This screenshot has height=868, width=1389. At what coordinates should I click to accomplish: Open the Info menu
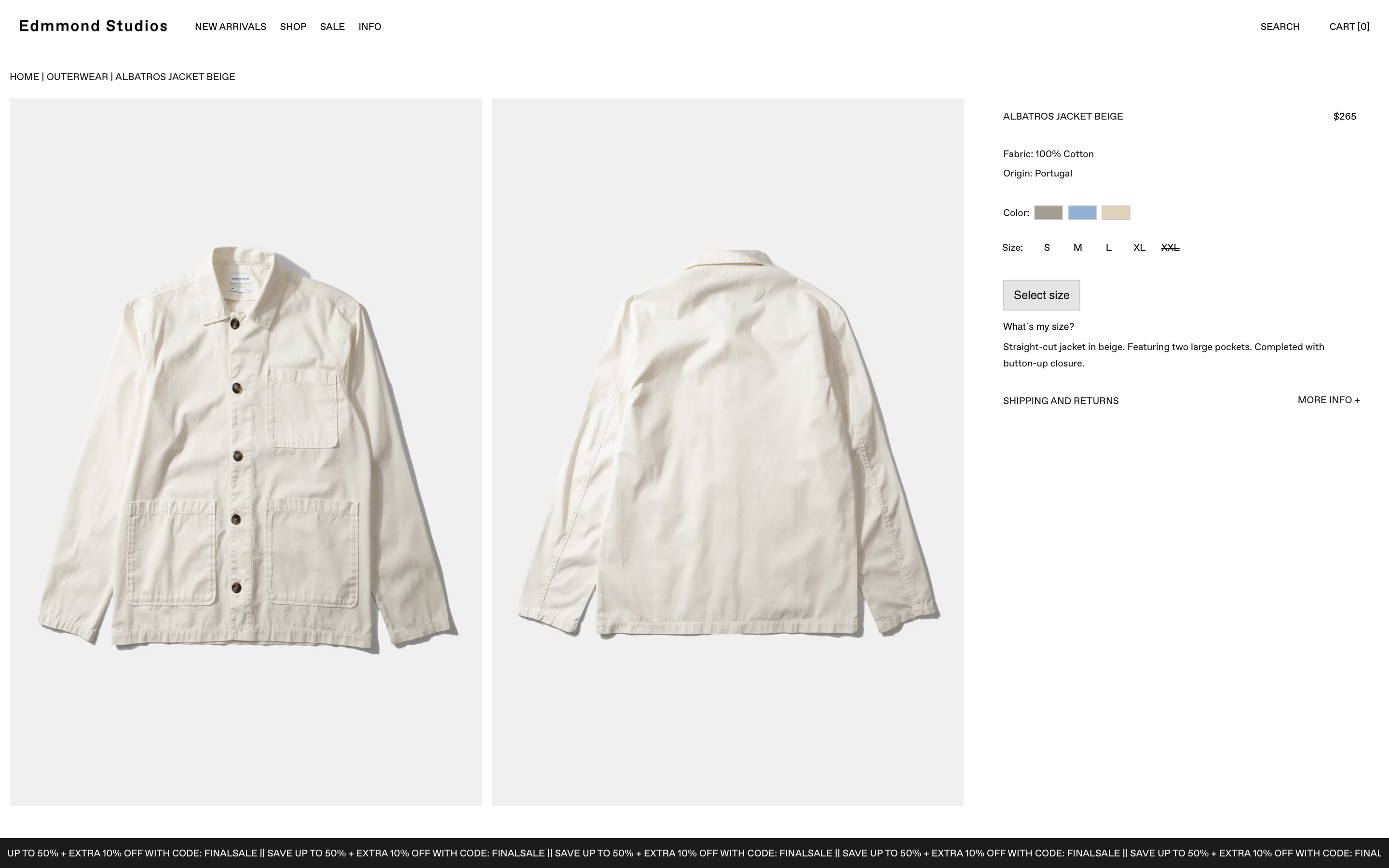[369, 27]
